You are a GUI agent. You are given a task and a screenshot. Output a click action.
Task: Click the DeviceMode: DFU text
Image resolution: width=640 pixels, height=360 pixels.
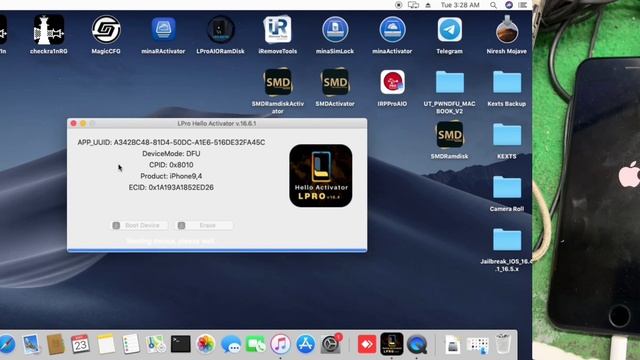tap(171, 153)
